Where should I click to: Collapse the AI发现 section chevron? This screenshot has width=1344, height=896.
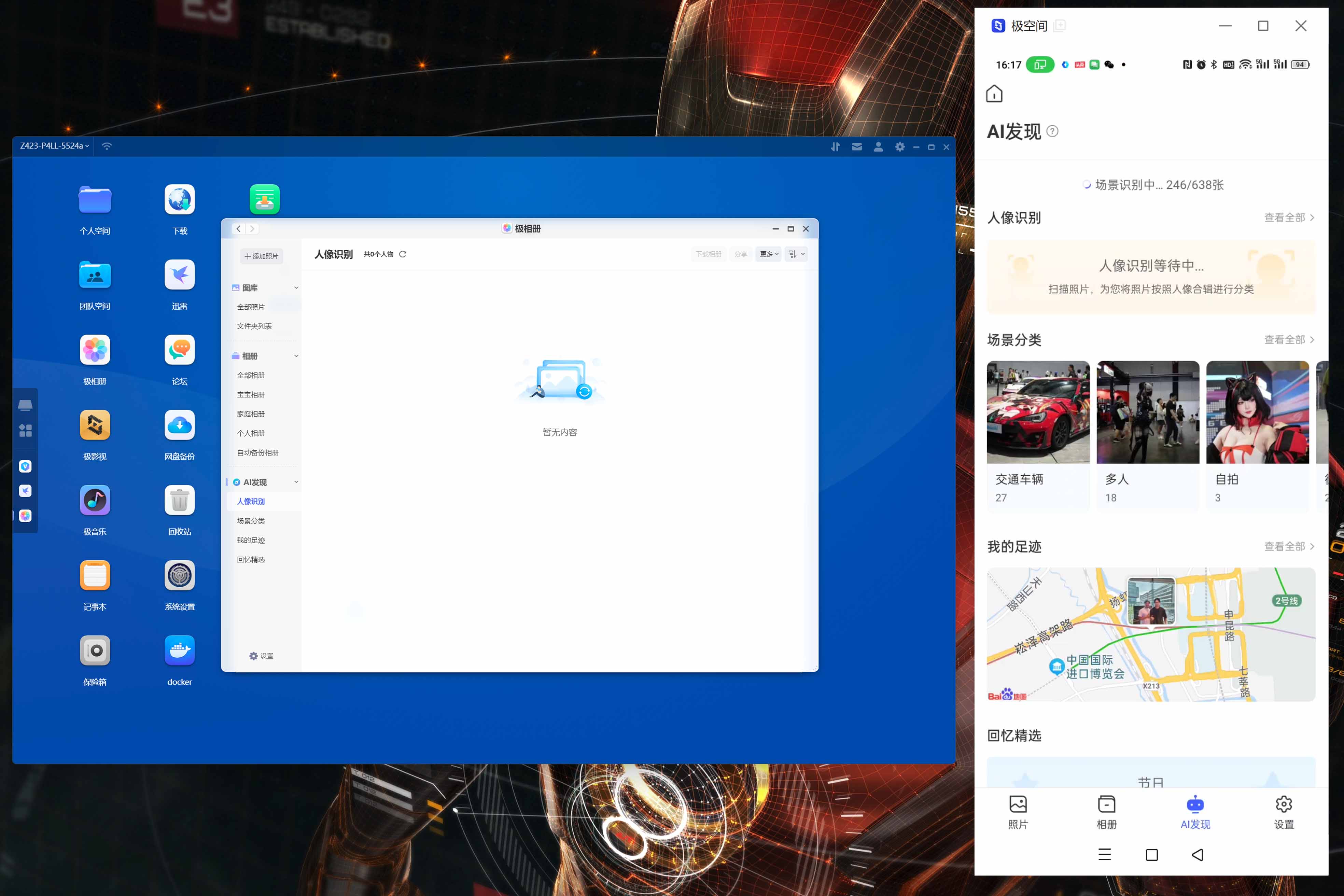point(296,482)
